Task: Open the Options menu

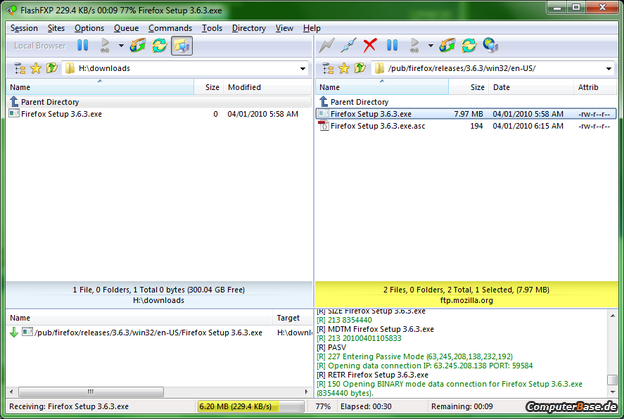Action: 89,28
